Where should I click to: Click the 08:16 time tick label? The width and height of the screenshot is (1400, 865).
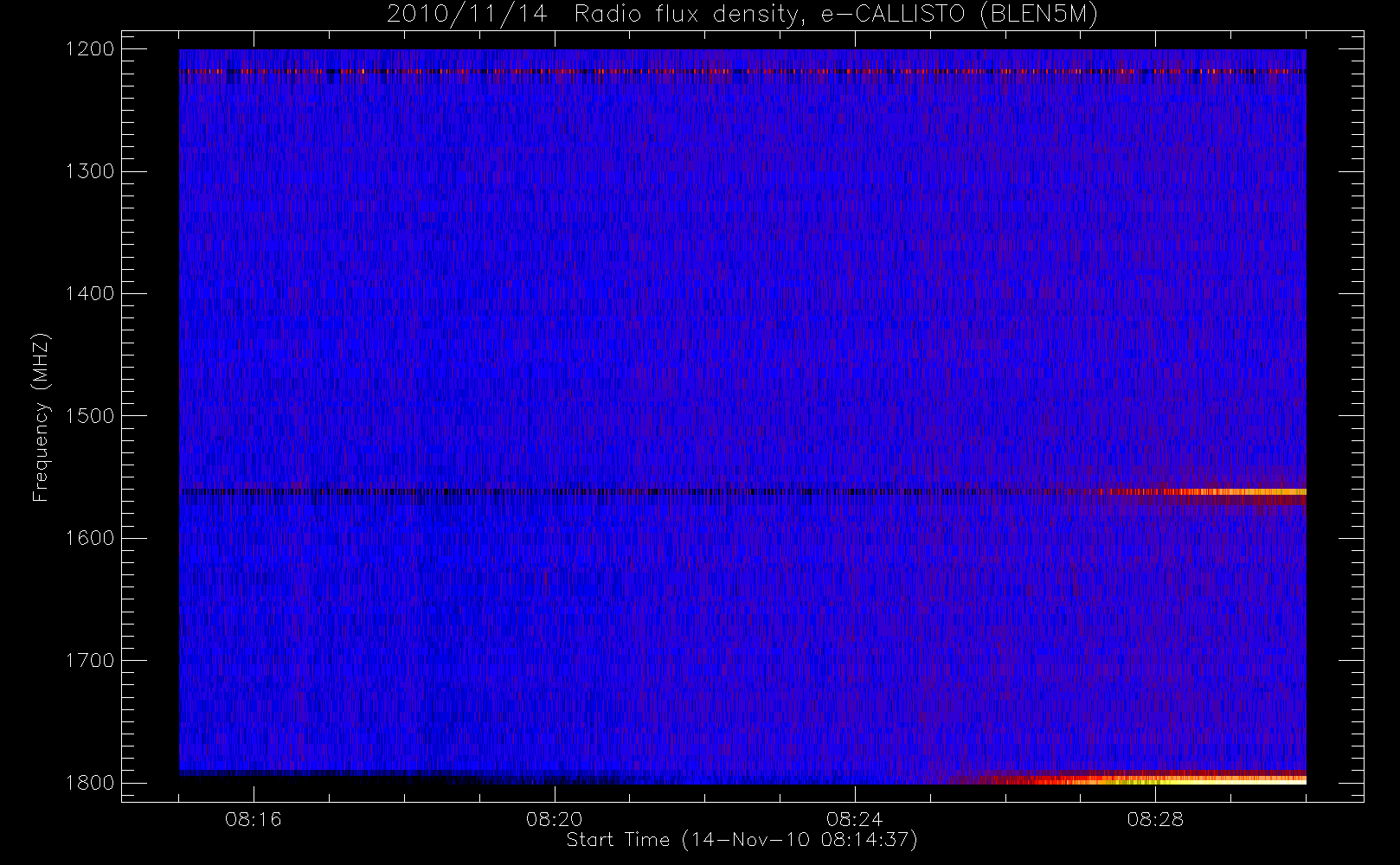[254, 819]
